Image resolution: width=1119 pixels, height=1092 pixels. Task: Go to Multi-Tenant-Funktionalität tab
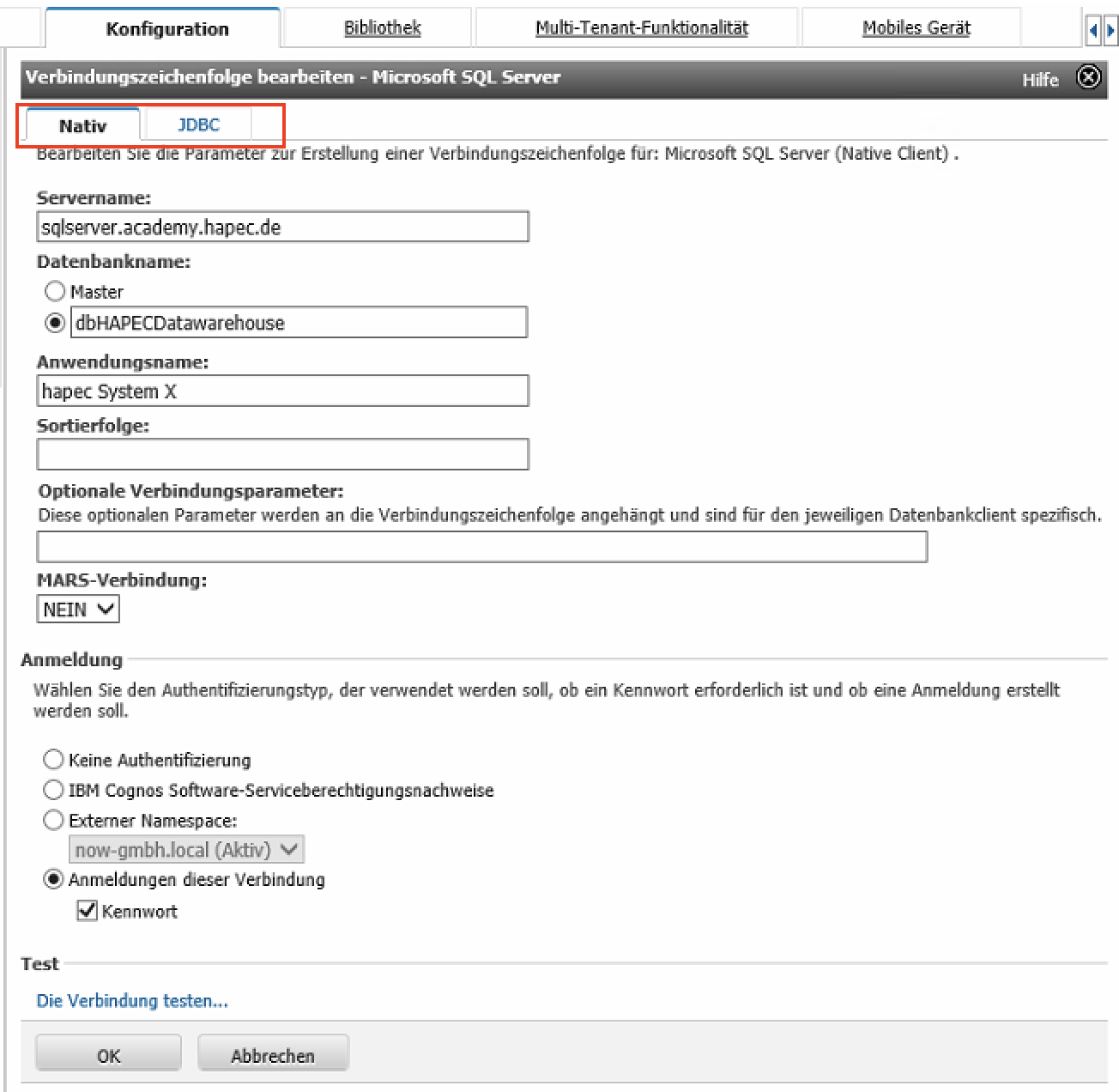[x=641, y=28]
